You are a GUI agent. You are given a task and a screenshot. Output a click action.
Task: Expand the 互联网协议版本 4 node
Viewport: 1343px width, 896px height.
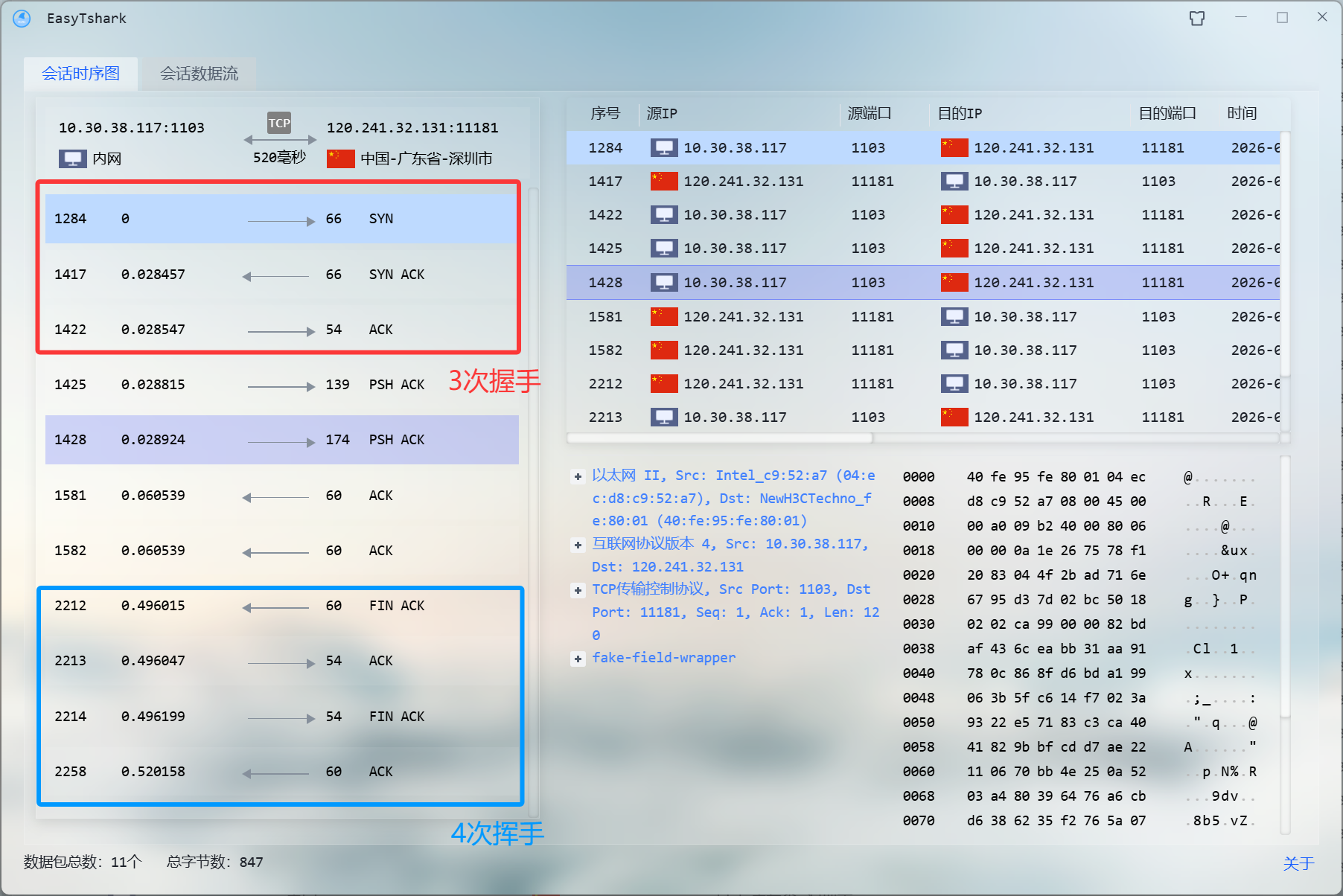click(578, 545)
